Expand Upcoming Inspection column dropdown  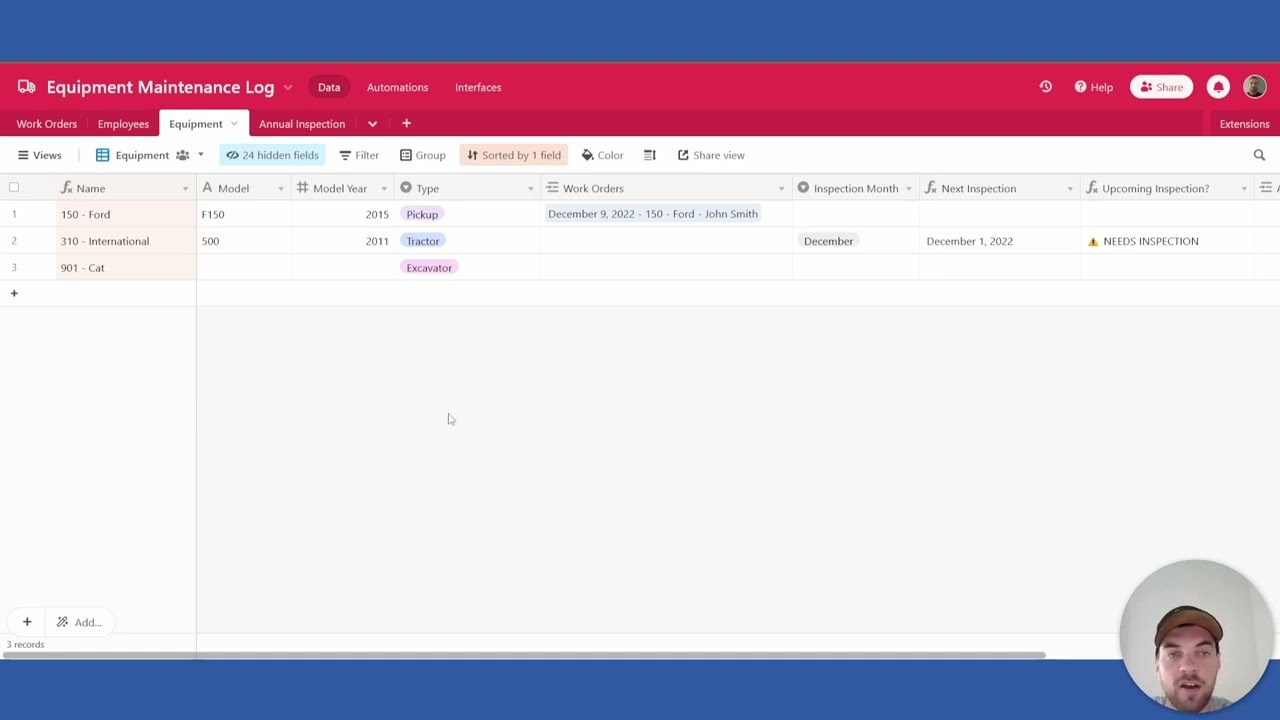tap(1244, 188)
